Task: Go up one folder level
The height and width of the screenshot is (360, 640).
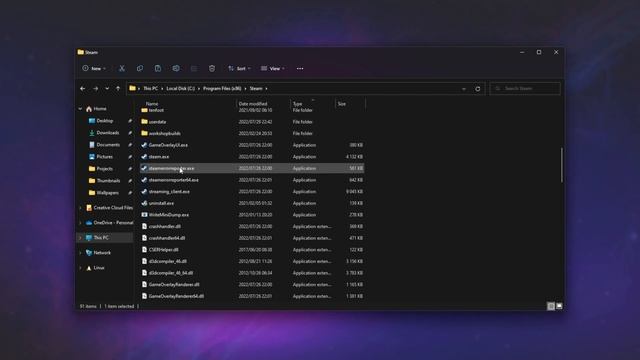Action: pyautogui.click(x=118, y=89)
